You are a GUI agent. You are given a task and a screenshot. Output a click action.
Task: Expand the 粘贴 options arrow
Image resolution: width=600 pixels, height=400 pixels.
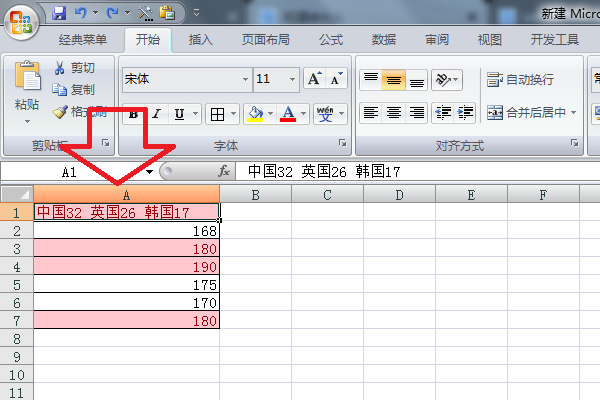tap(27, 121)
